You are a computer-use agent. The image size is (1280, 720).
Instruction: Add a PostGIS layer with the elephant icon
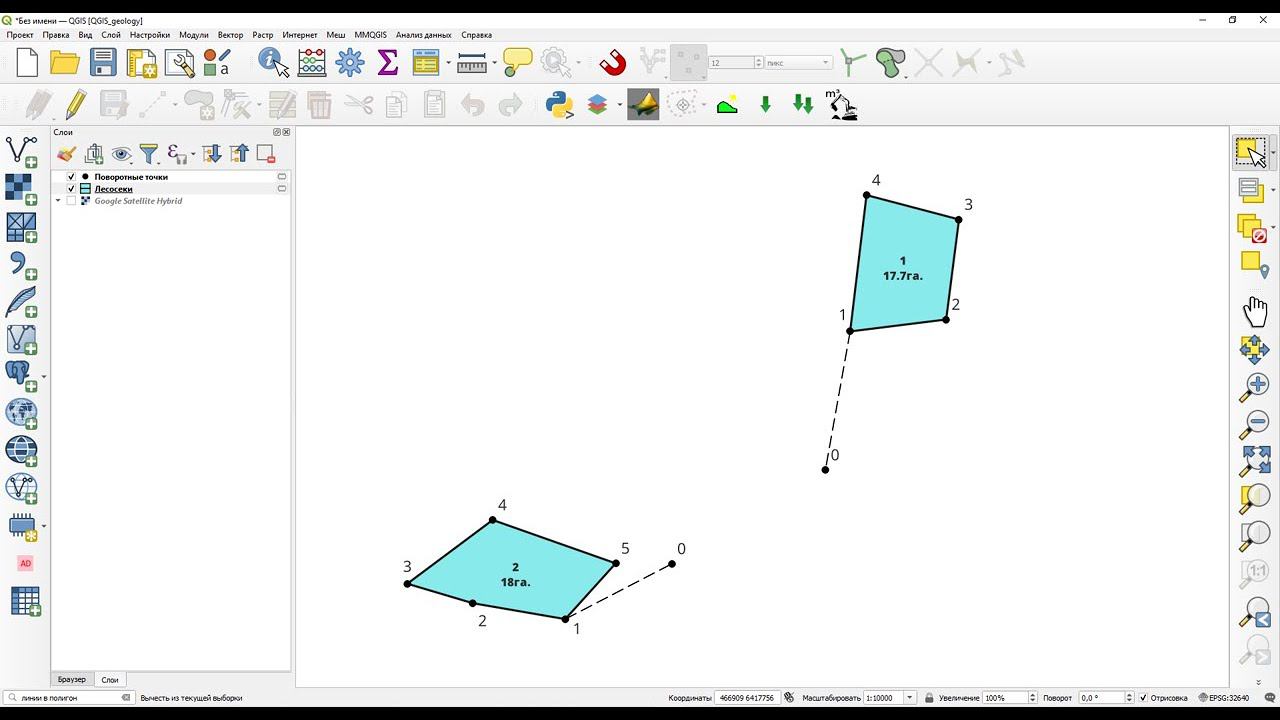21,376
